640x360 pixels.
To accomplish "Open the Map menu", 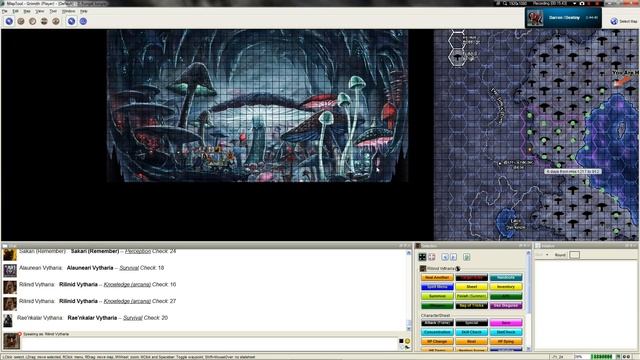I will click(27, 11).
